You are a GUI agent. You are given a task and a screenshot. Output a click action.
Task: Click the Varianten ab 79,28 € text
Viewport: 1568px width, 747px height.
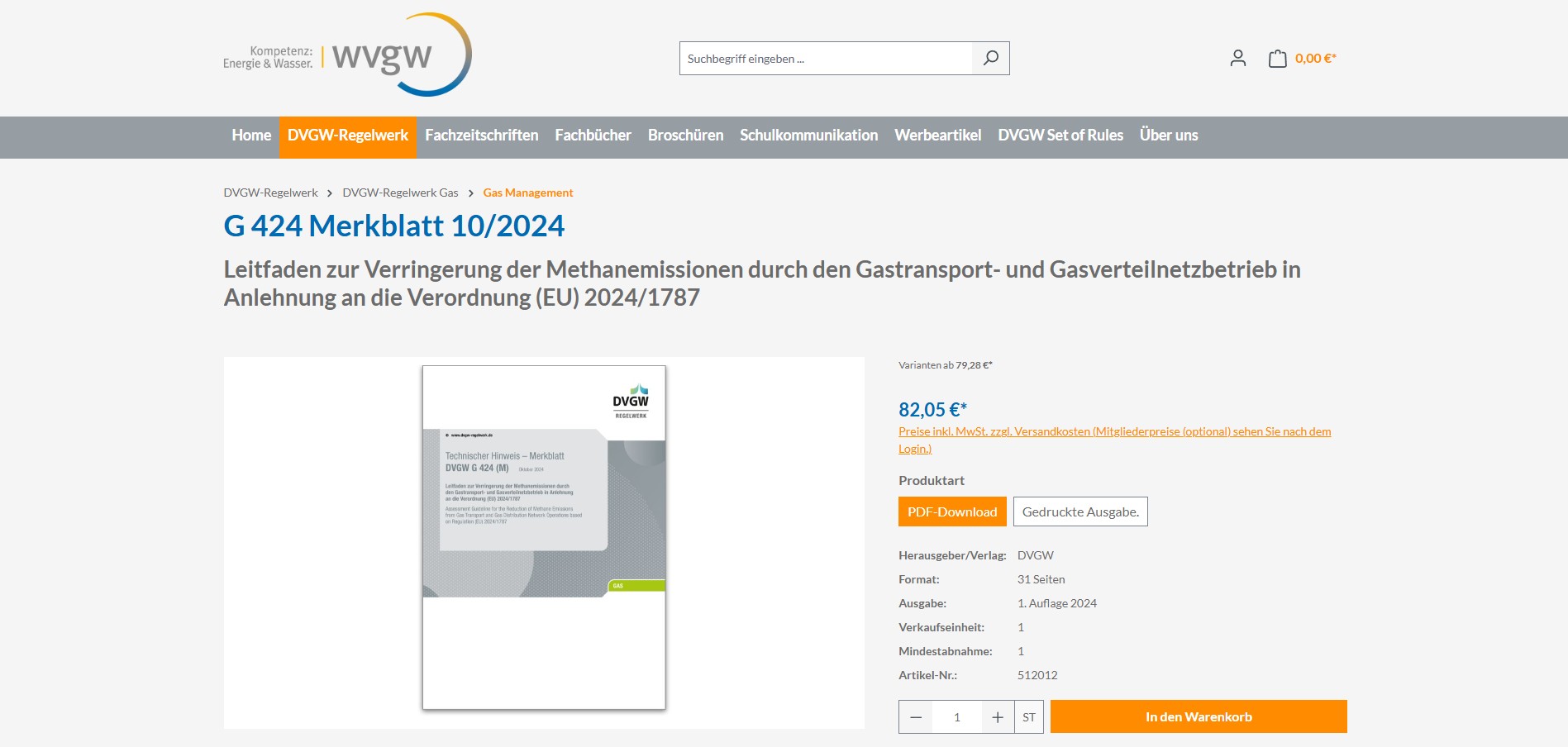coord(945,364)
